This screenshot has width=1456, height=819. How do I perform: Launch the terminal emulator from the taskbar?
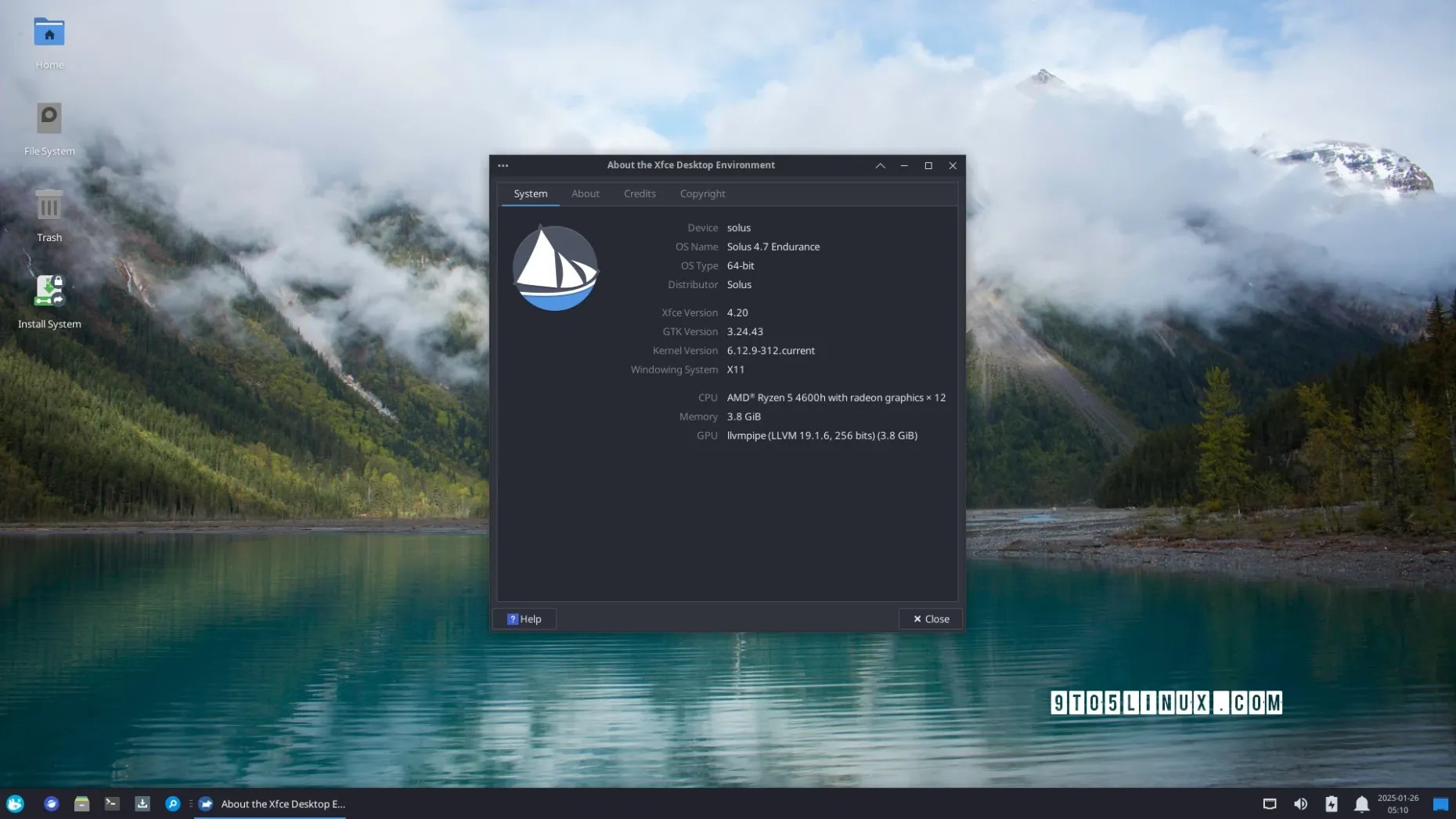[112, 803]
